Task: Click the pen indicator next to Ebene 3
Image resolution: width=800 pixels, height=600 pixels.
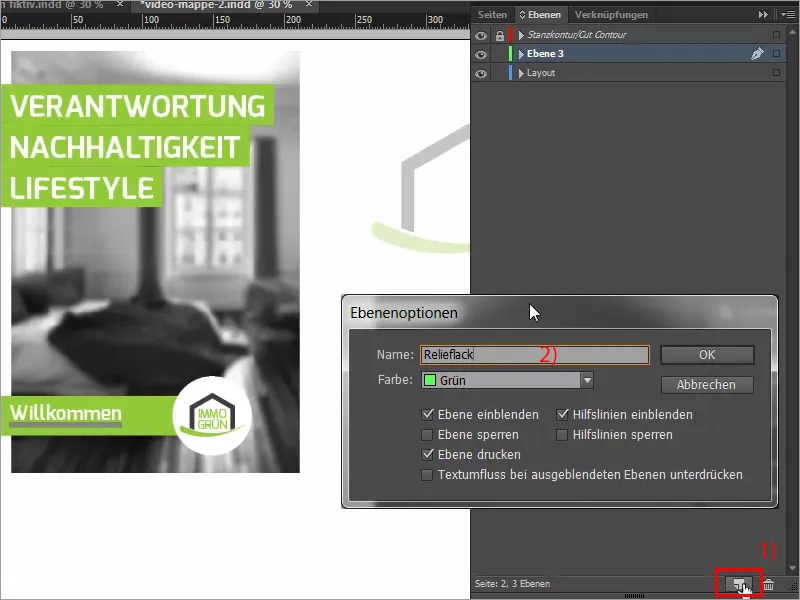Action: pos(757,53)
